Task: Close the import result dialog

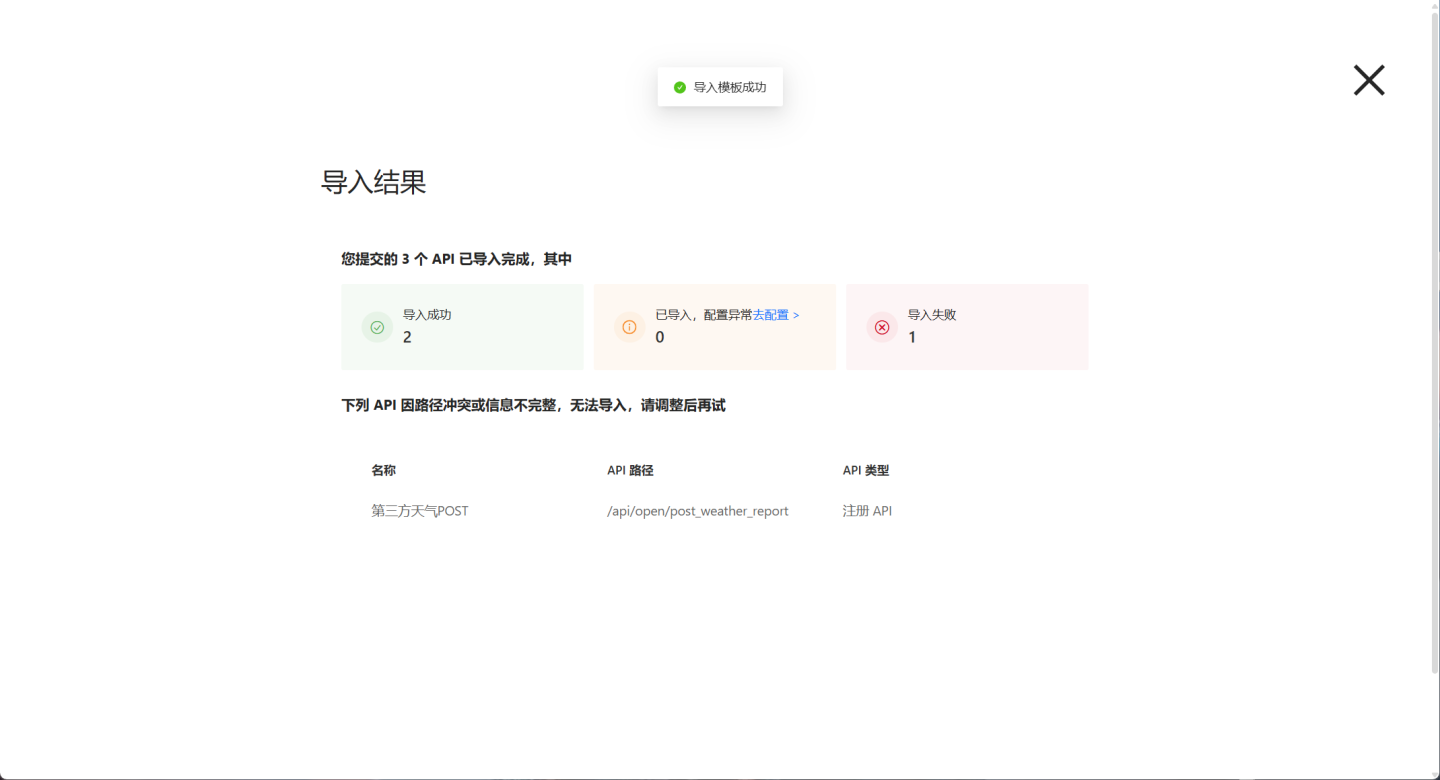Action: [1369, 80]
